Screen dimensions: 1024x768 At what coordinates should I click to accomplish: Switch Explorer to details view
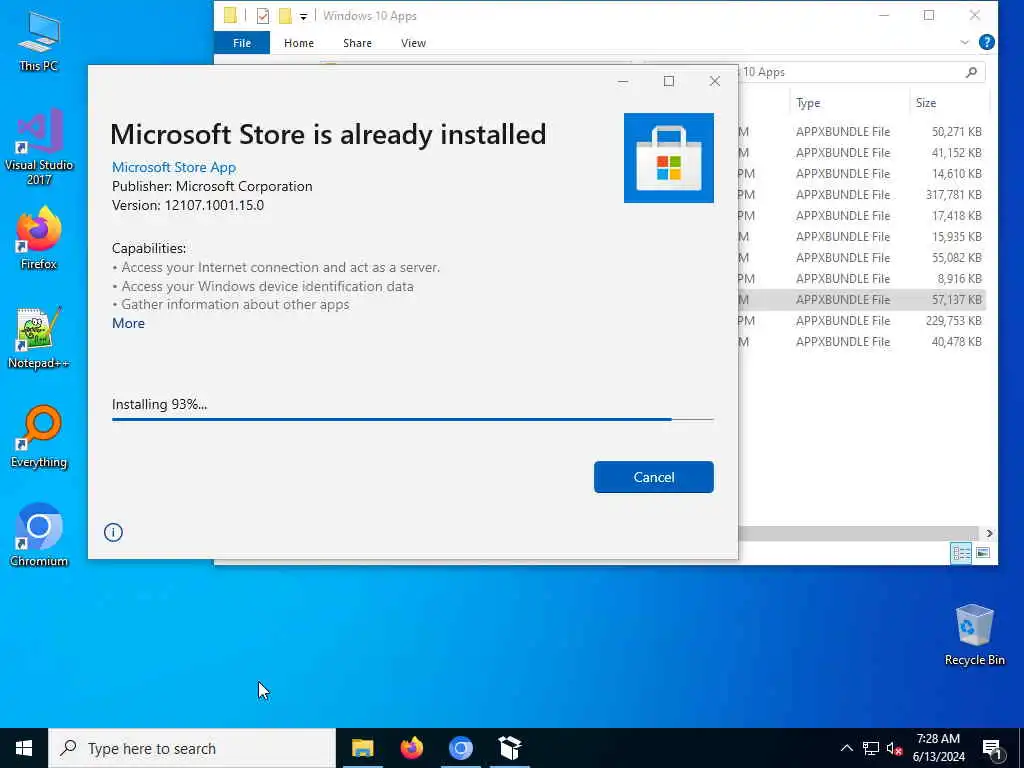point(961,553)
